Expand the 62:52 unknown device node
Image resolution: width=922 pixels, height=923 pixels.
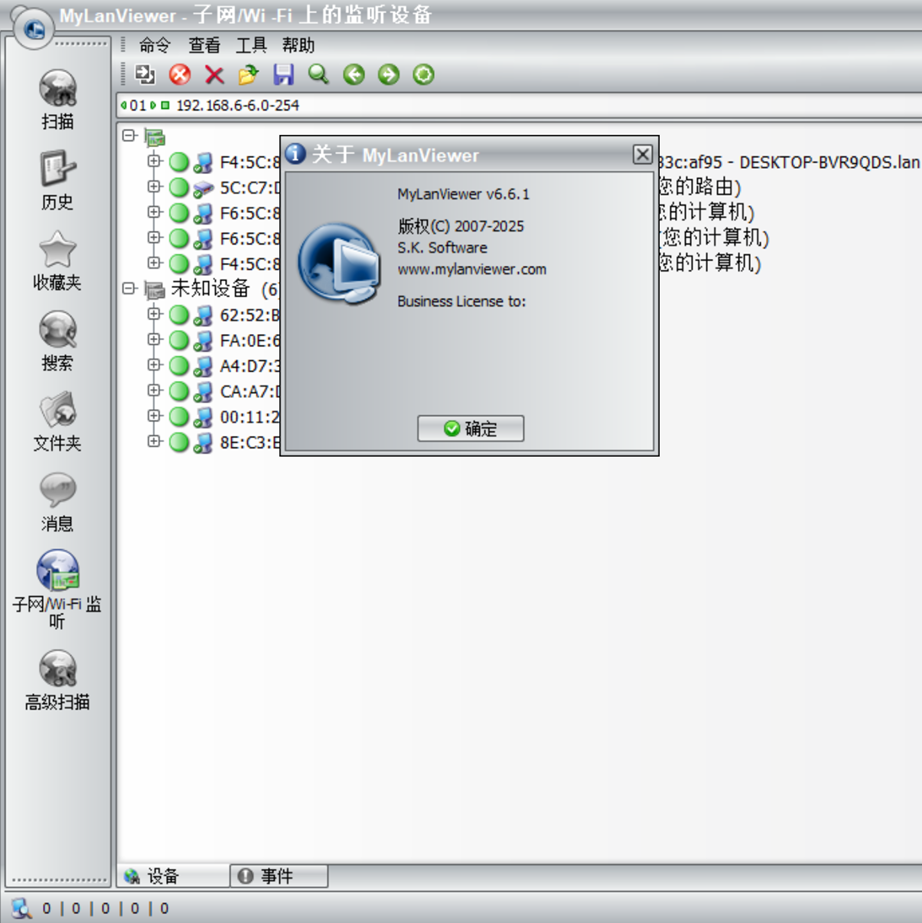tap(154, 314)
